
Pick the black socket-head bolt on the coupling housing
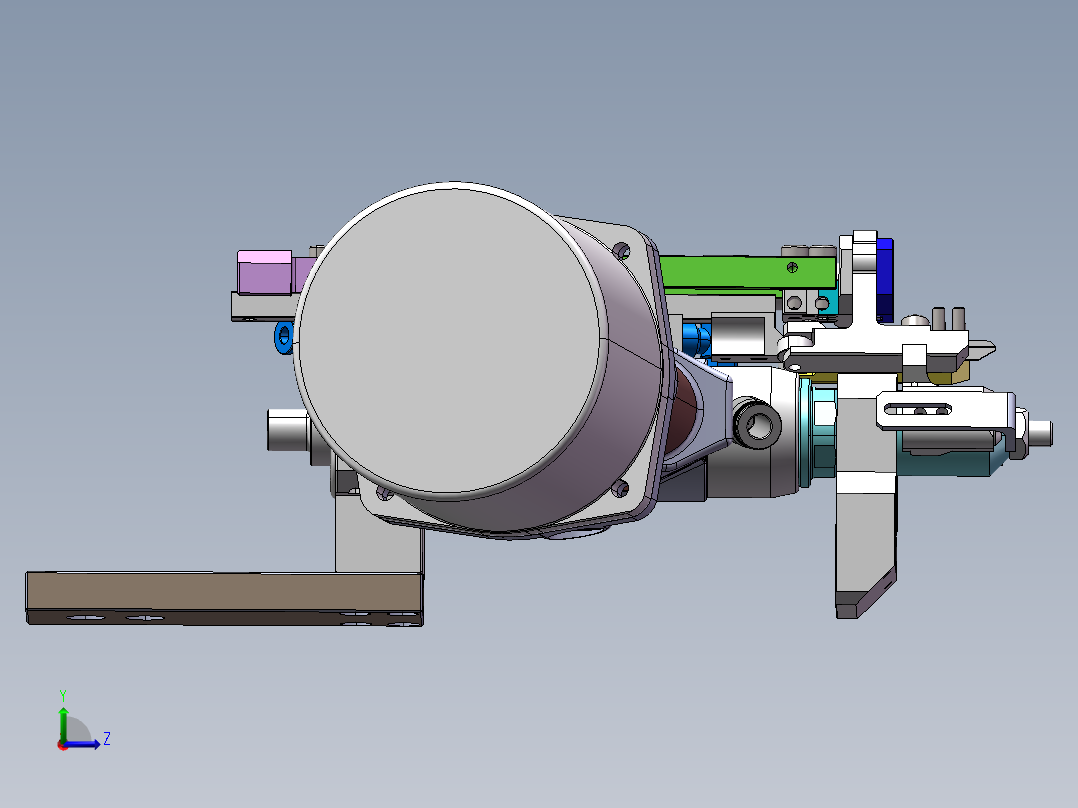[x=756, y=426]
